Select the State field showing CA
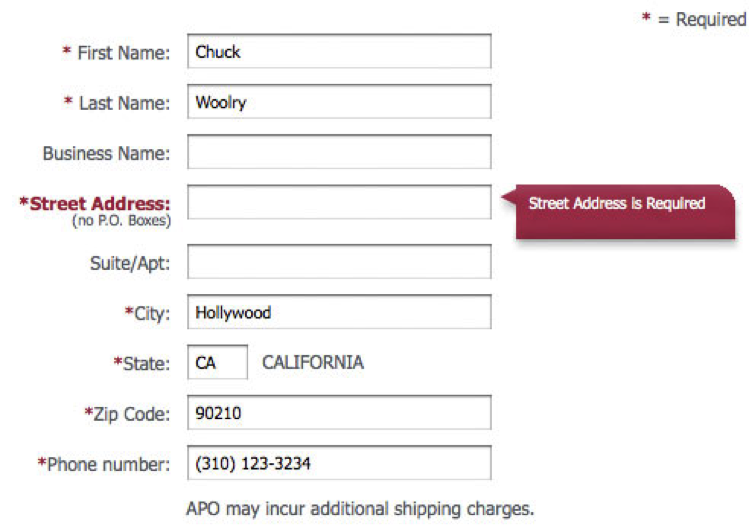The height and width of the screenshot is (528, 750). [x=217, y=362]
